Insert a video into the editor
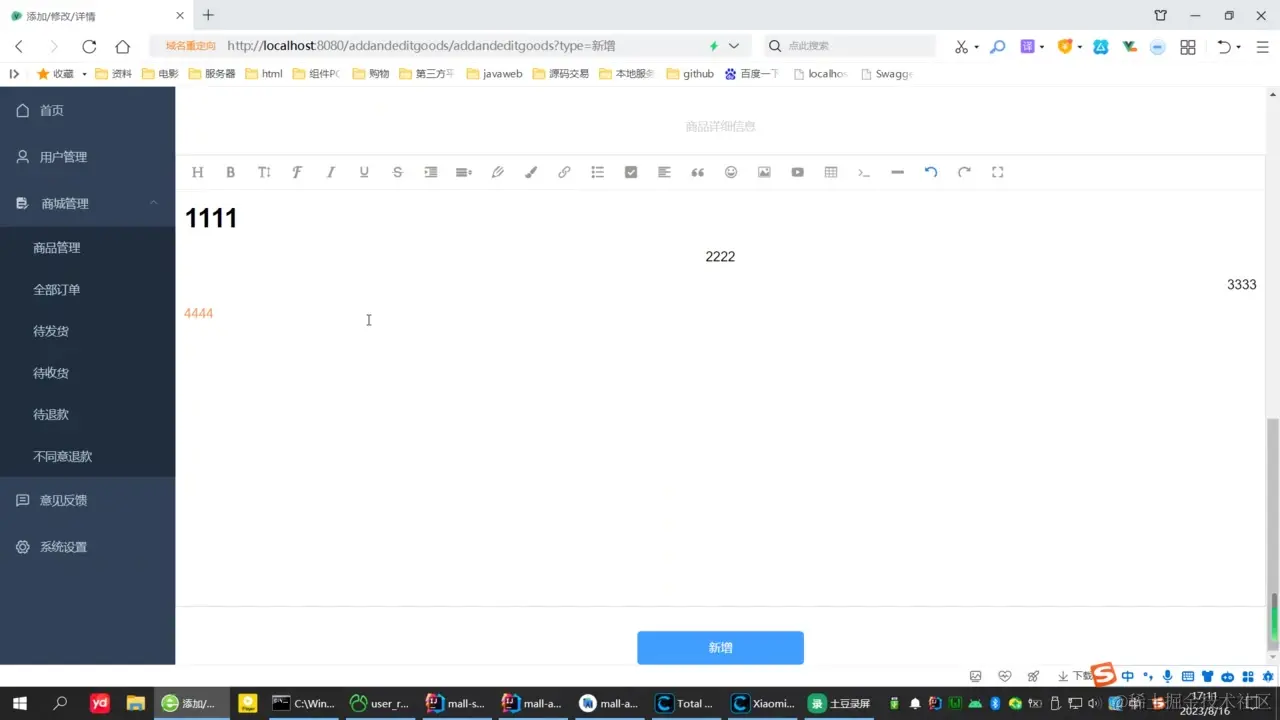The image size is (1280, 720). click(798, 172)
